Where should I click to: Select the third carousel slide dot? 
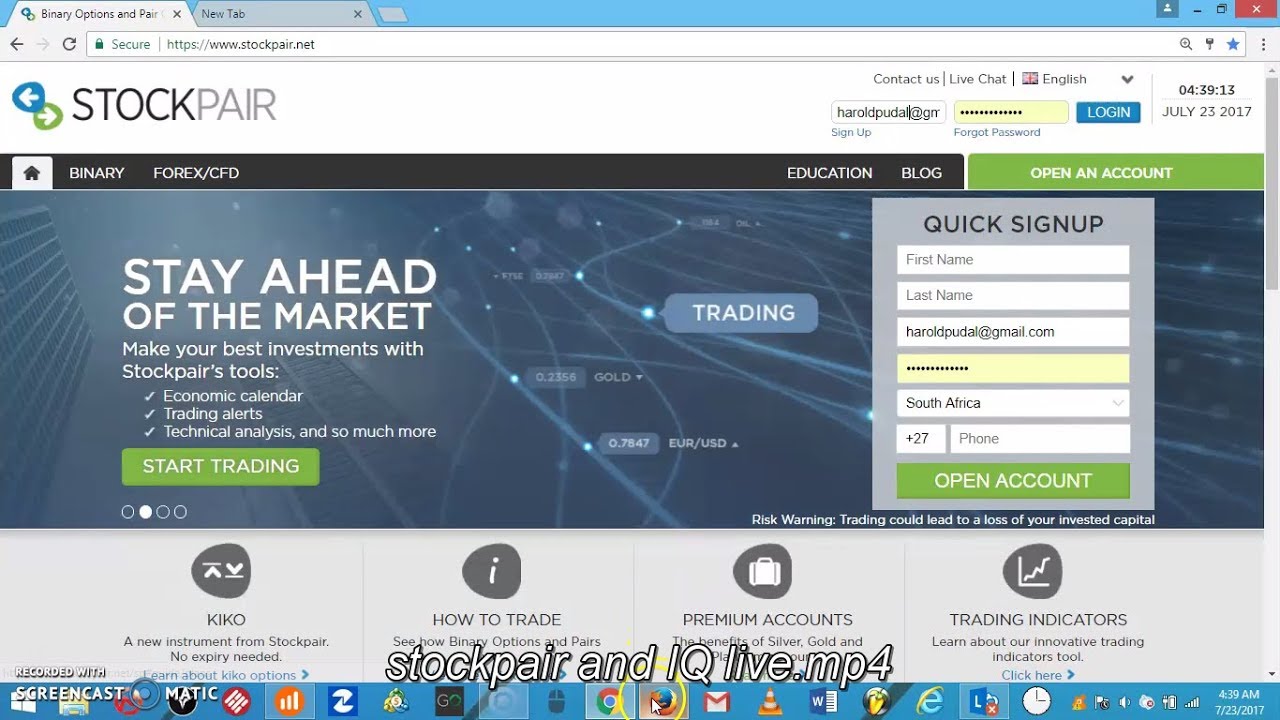tap(163, 512)
